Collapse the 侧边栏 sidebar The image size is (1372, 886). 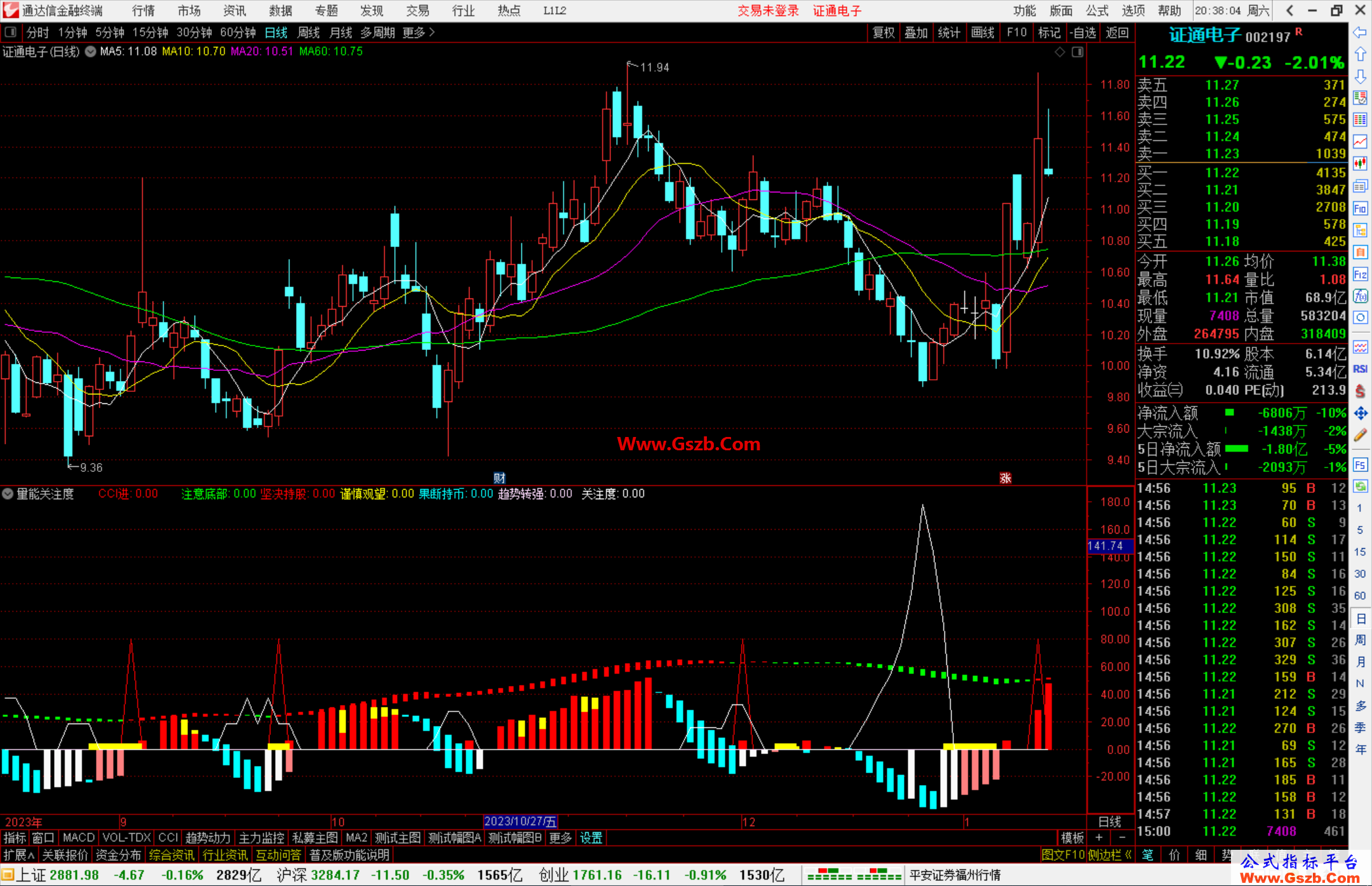(x=1110, y=855)
